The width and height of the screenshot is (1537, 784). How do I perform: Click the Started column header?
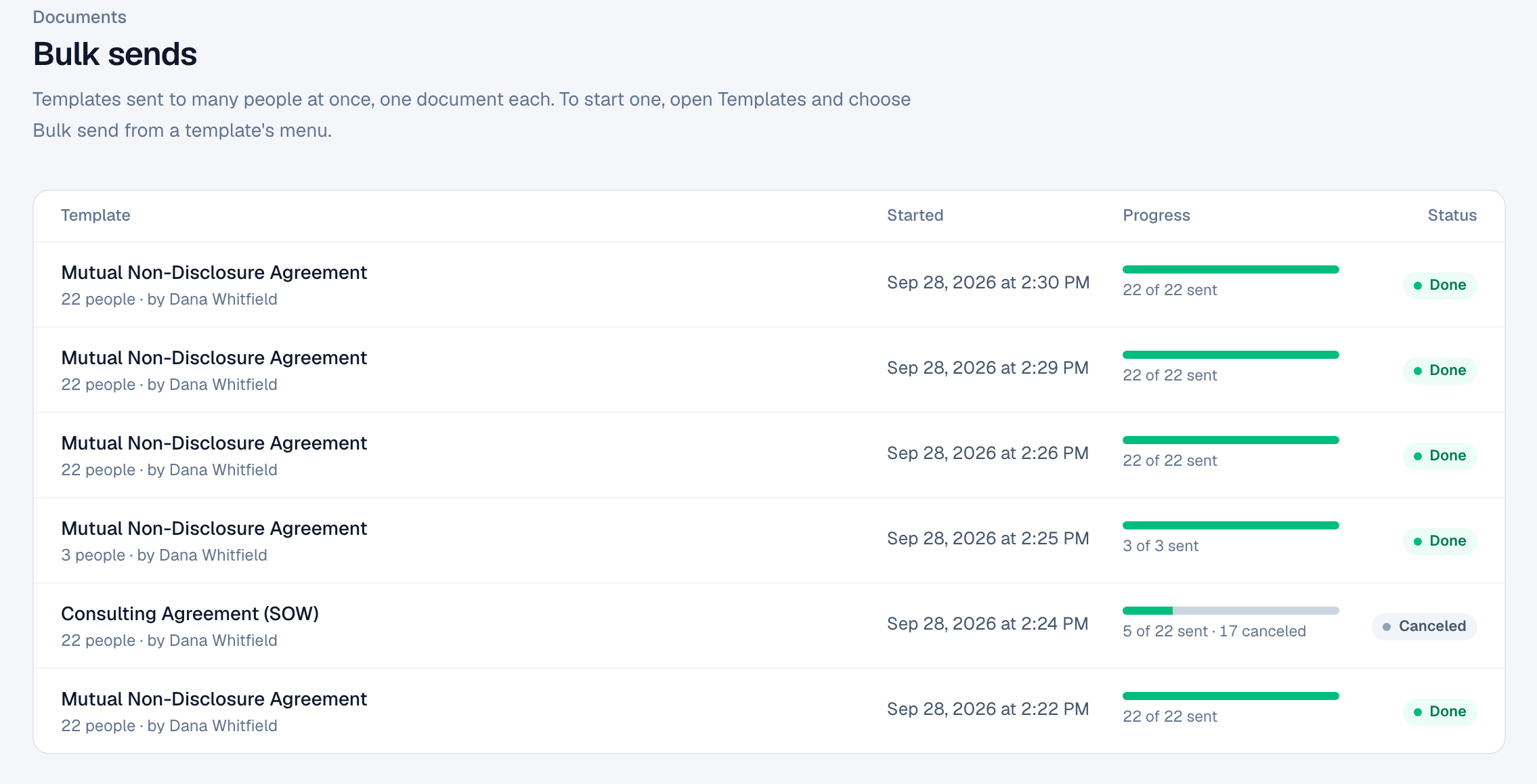[x=915, y=215]
